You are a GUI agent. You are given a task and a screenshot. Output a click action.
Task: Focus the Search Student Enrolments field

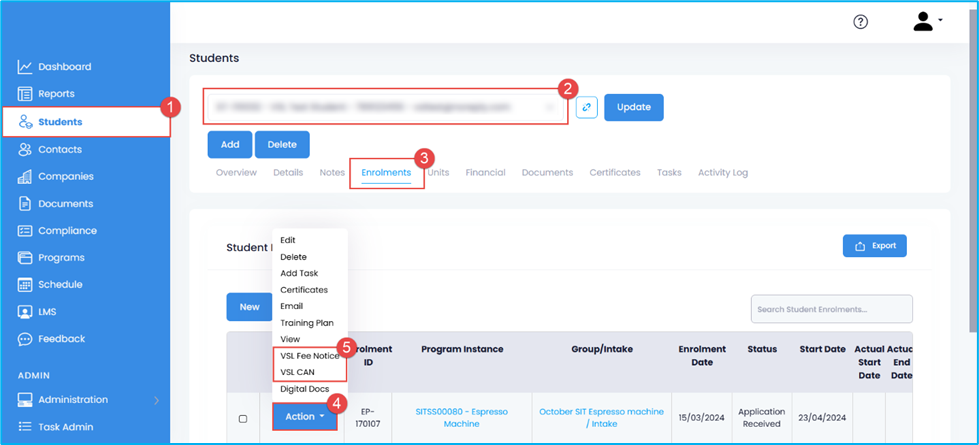click(831, 309)
